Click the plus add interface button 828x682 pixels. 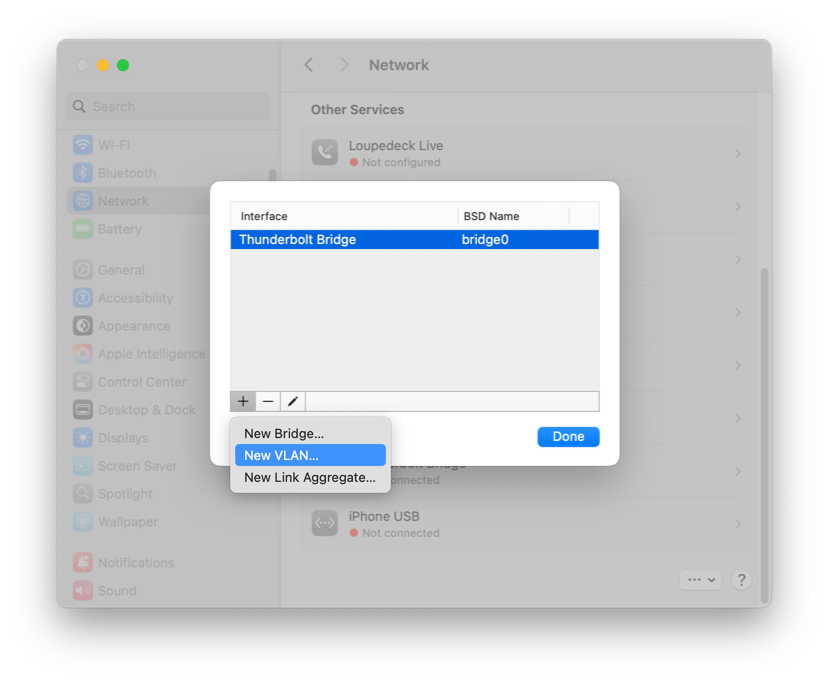click(x=243, y=401)
